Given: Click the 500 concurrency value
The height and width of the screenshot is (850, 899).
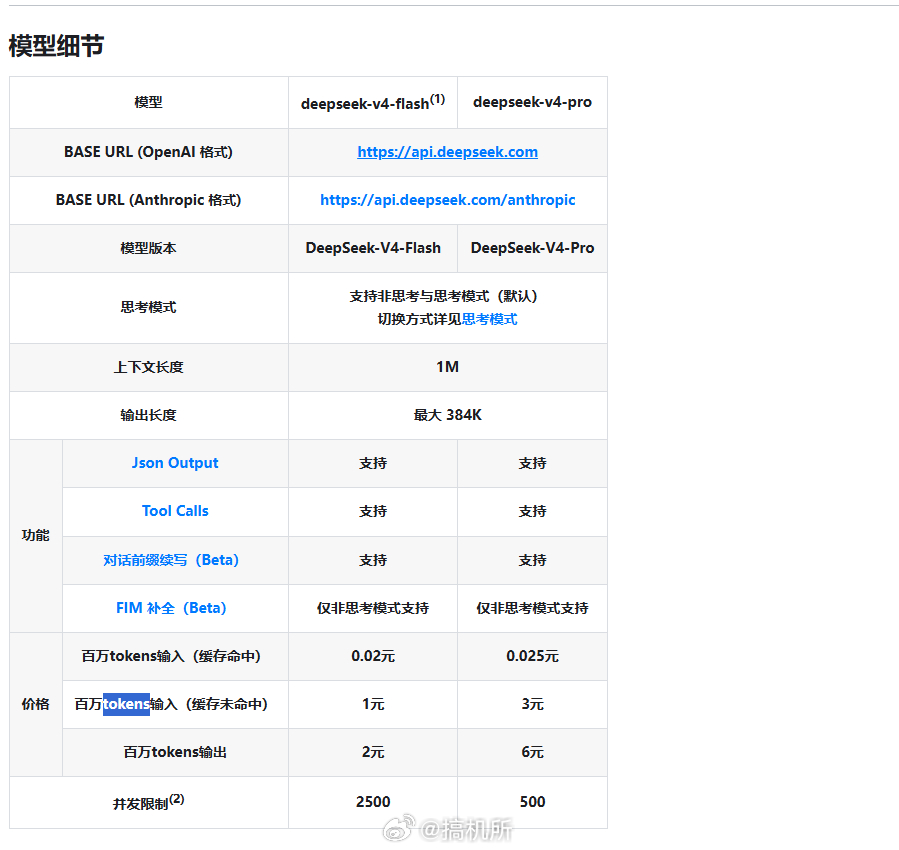Looking at the screenshot, I should [x=532, y=802].
